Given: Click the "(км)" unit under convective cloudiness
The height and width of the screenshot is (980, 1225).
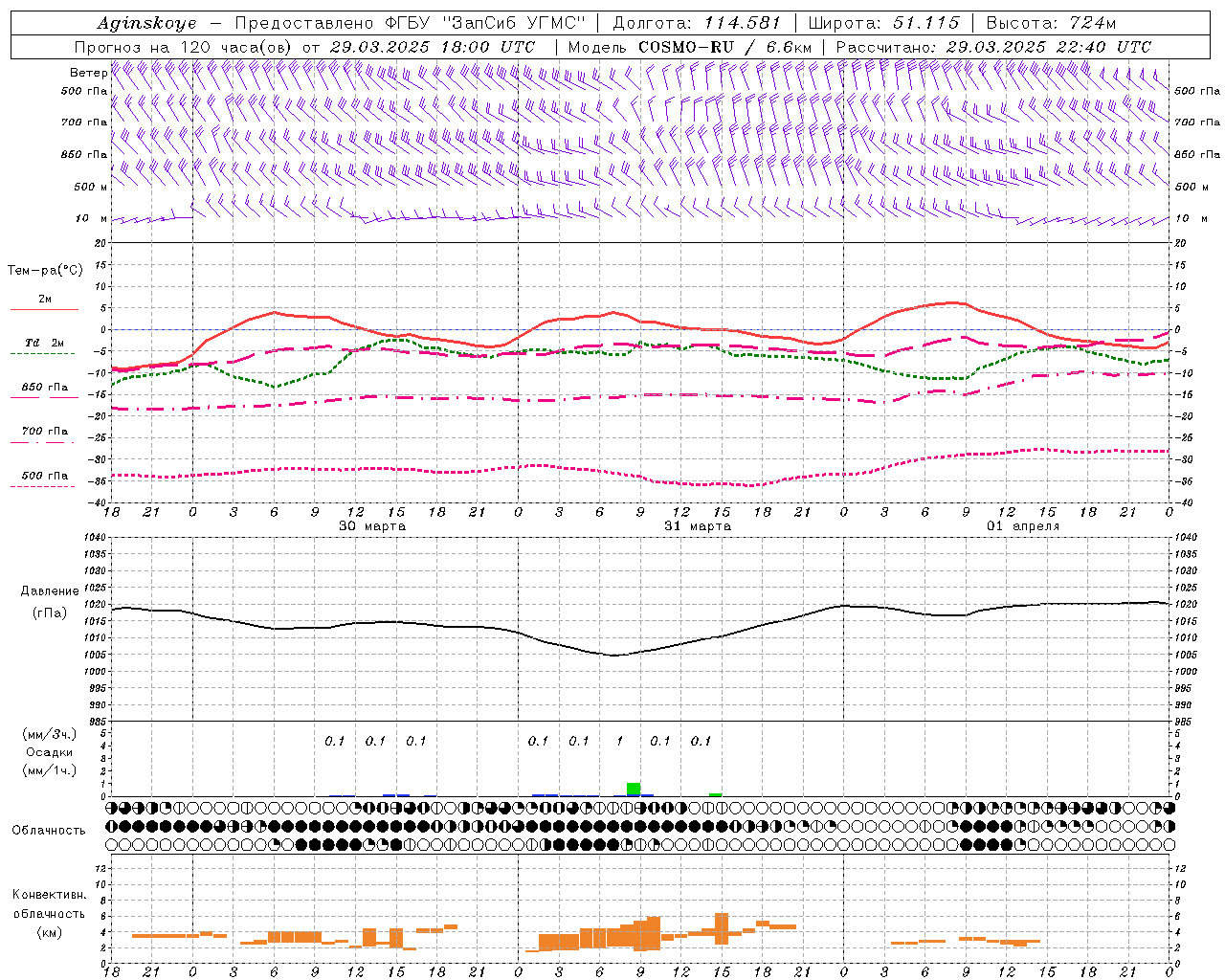Looking at the screenshot, I should (x=49, y=932).
